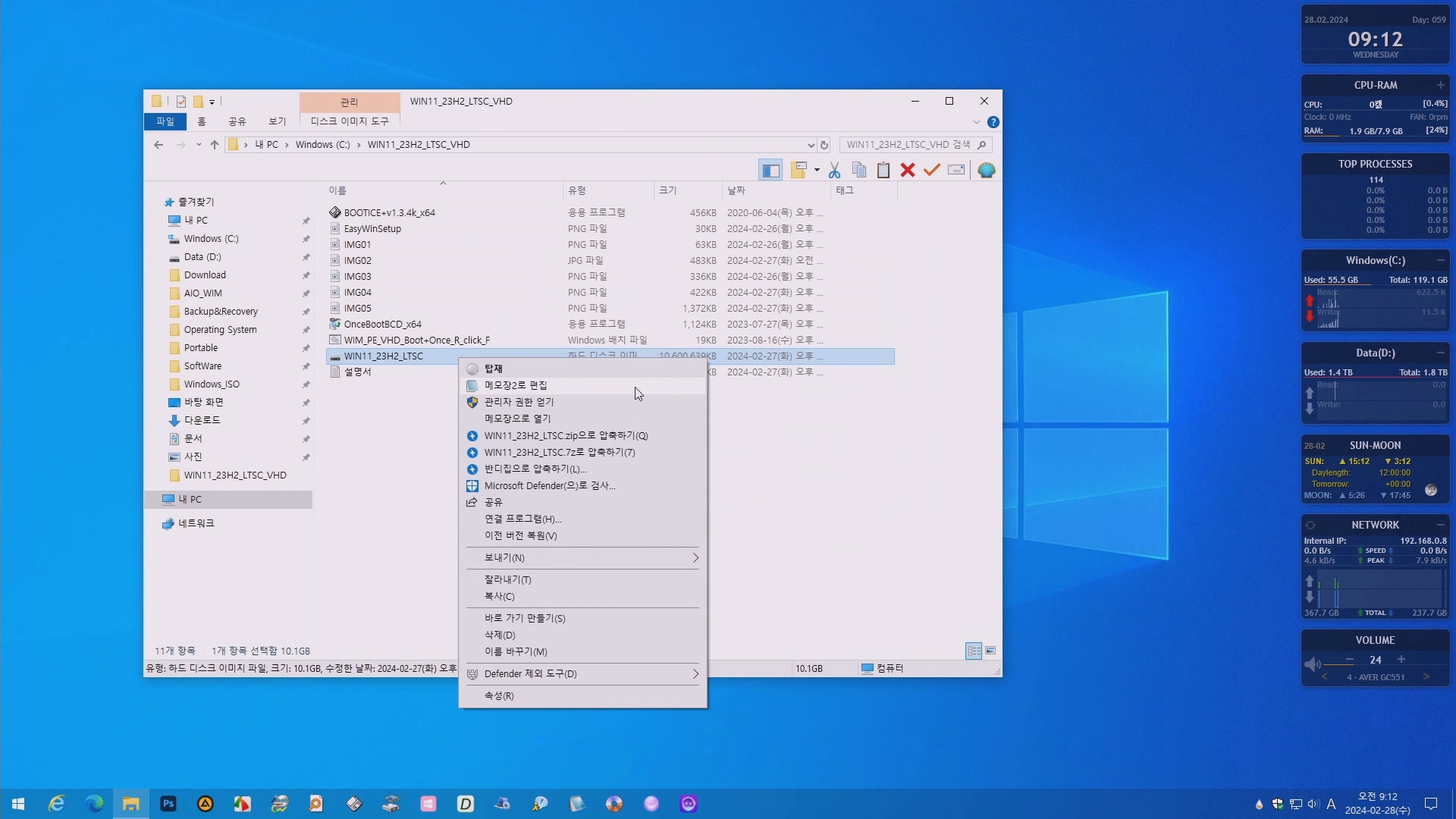Switch to the 보기 ribbon tab
The image size is (1456, 819).
tap(278, 121)
